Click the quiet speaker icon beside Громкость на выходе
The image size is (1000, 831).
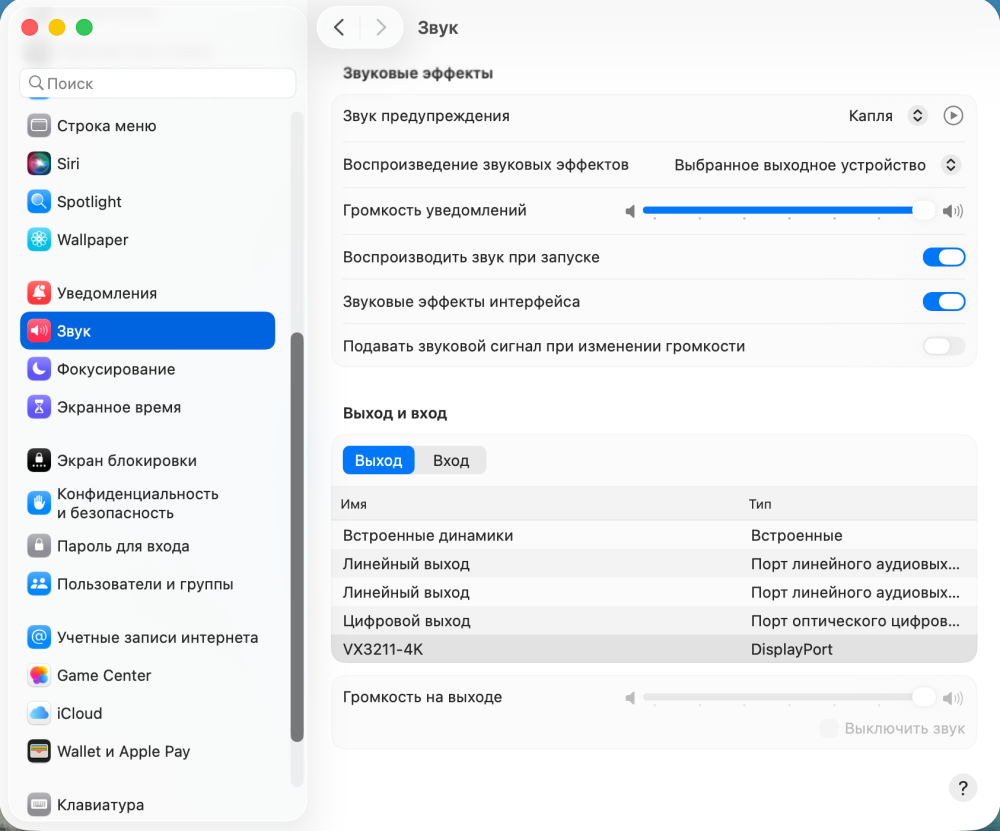(x=630, y=698)
